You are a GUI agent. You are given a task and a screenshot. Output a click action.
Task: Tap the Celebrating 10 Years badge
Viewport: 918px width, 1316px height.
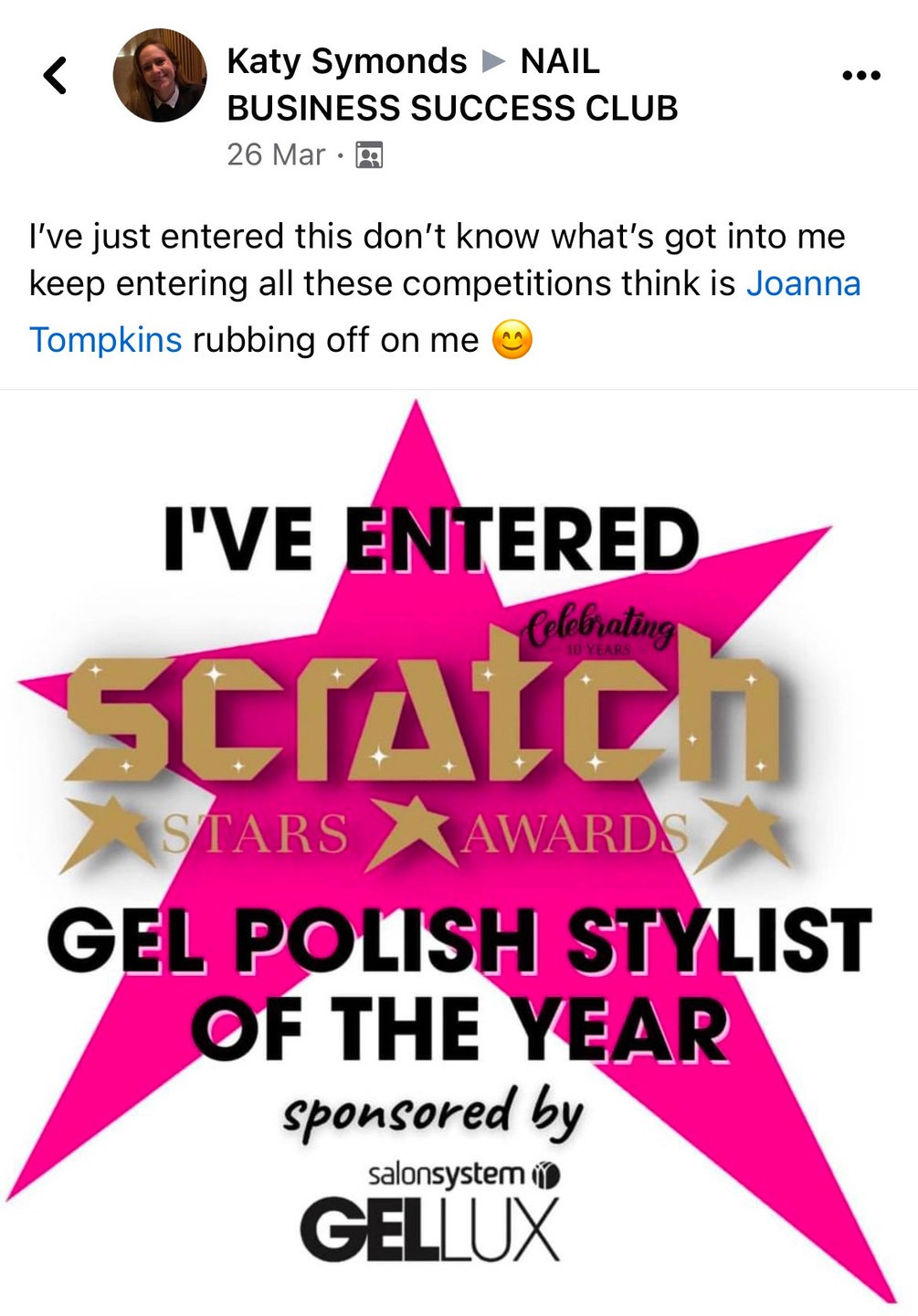click(600, 632)
